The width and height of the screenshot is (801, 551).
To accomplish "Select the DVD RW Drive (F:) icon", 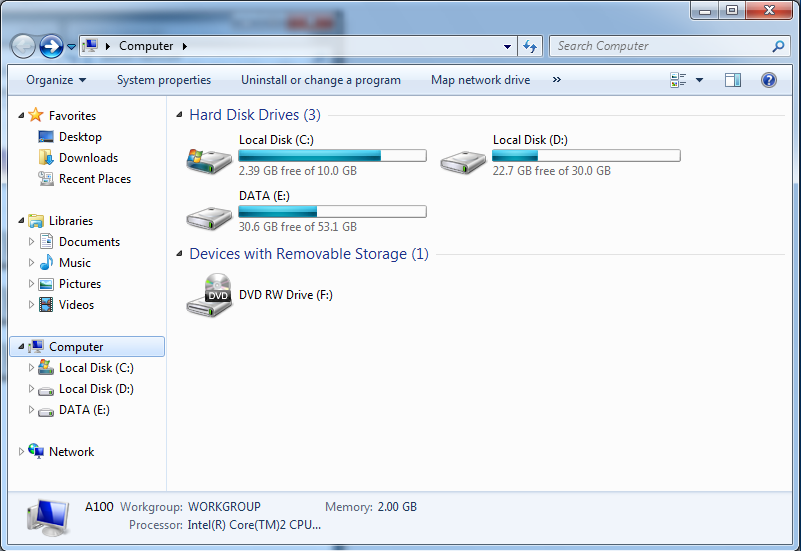I will point(209,295).
